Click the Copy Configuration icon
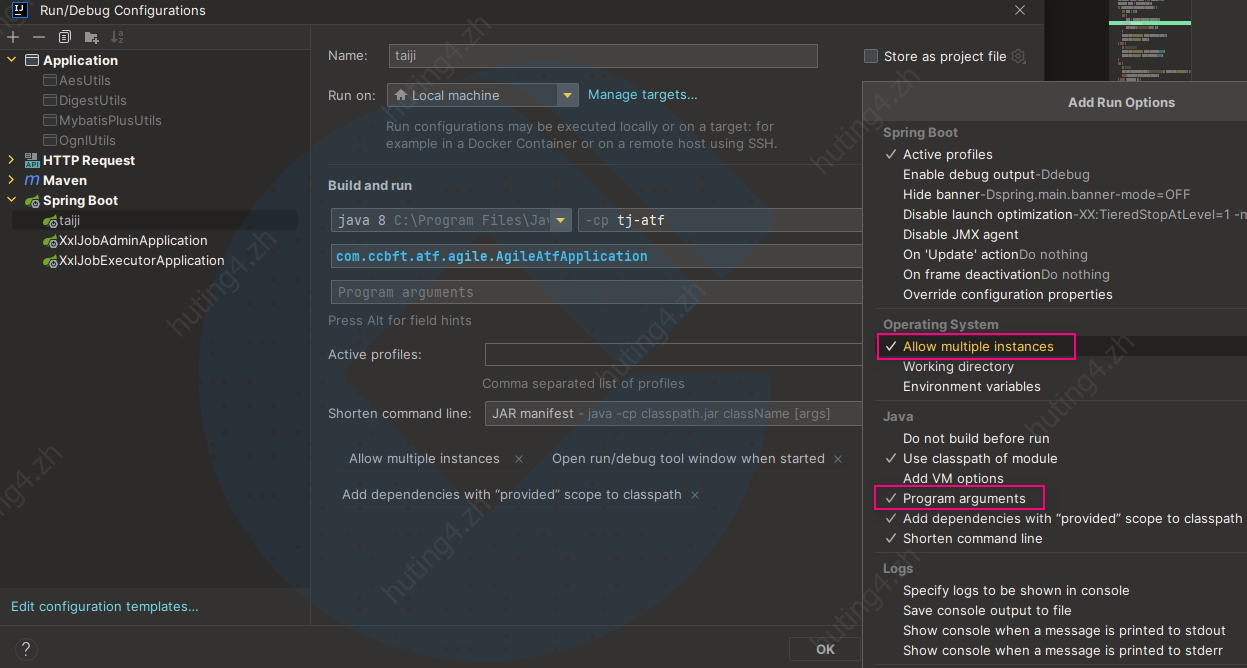 pyautogui.click(x=65, y=37)
